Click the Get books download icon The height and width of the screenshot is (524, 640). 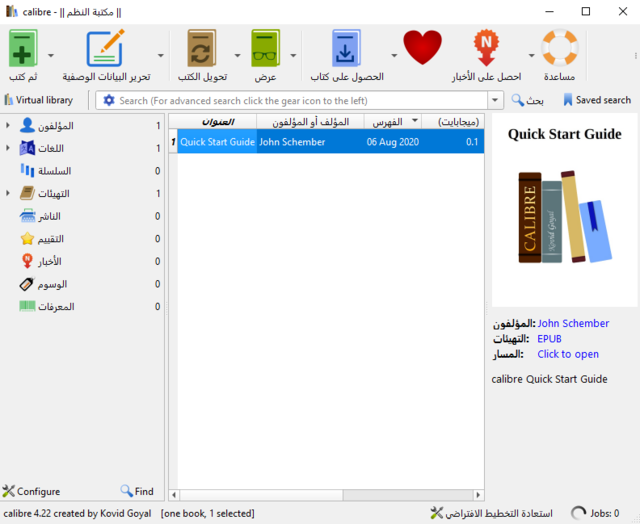click(x=346, y=48)
